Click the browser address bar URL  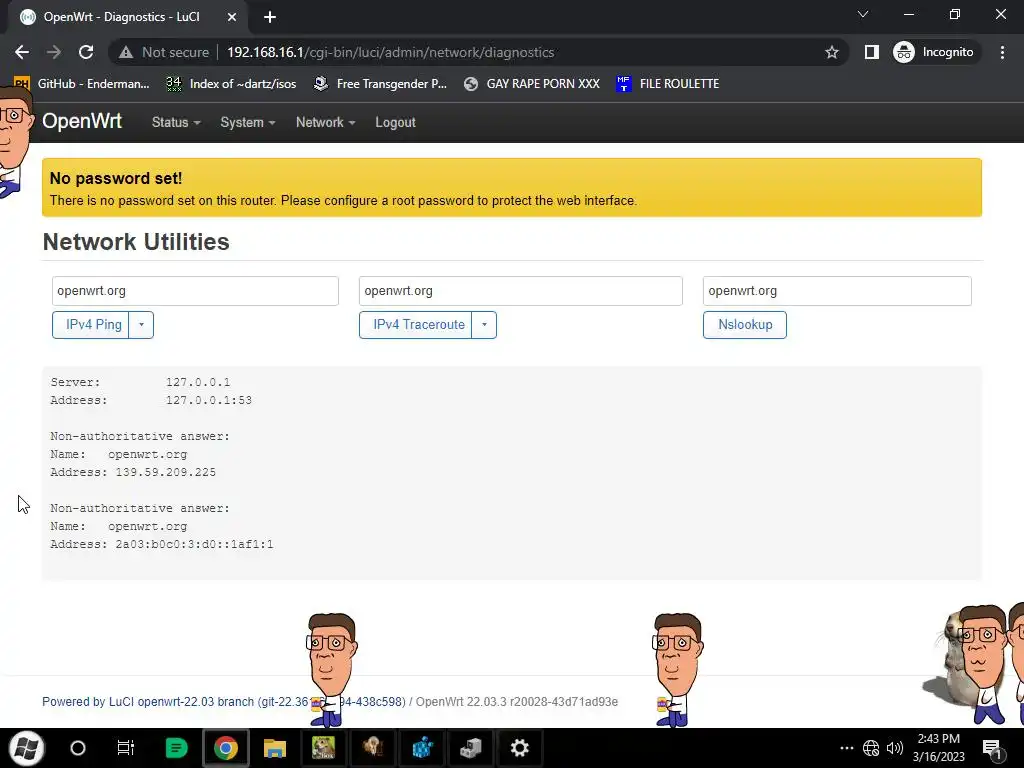pos(391,52)
